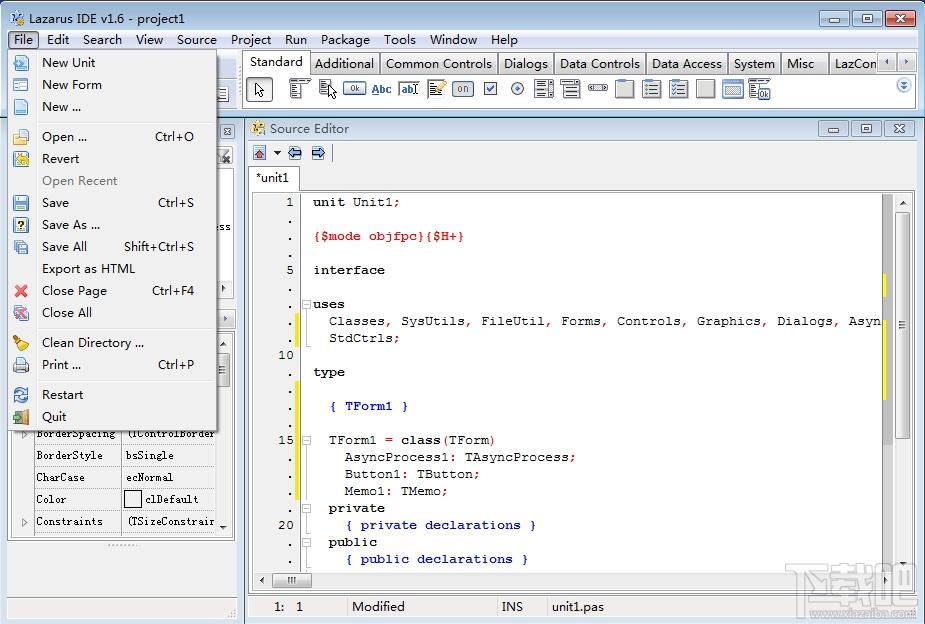Select the TMemo component icon
This screenshot has width=925, height=624.
[x=437, y=89]
